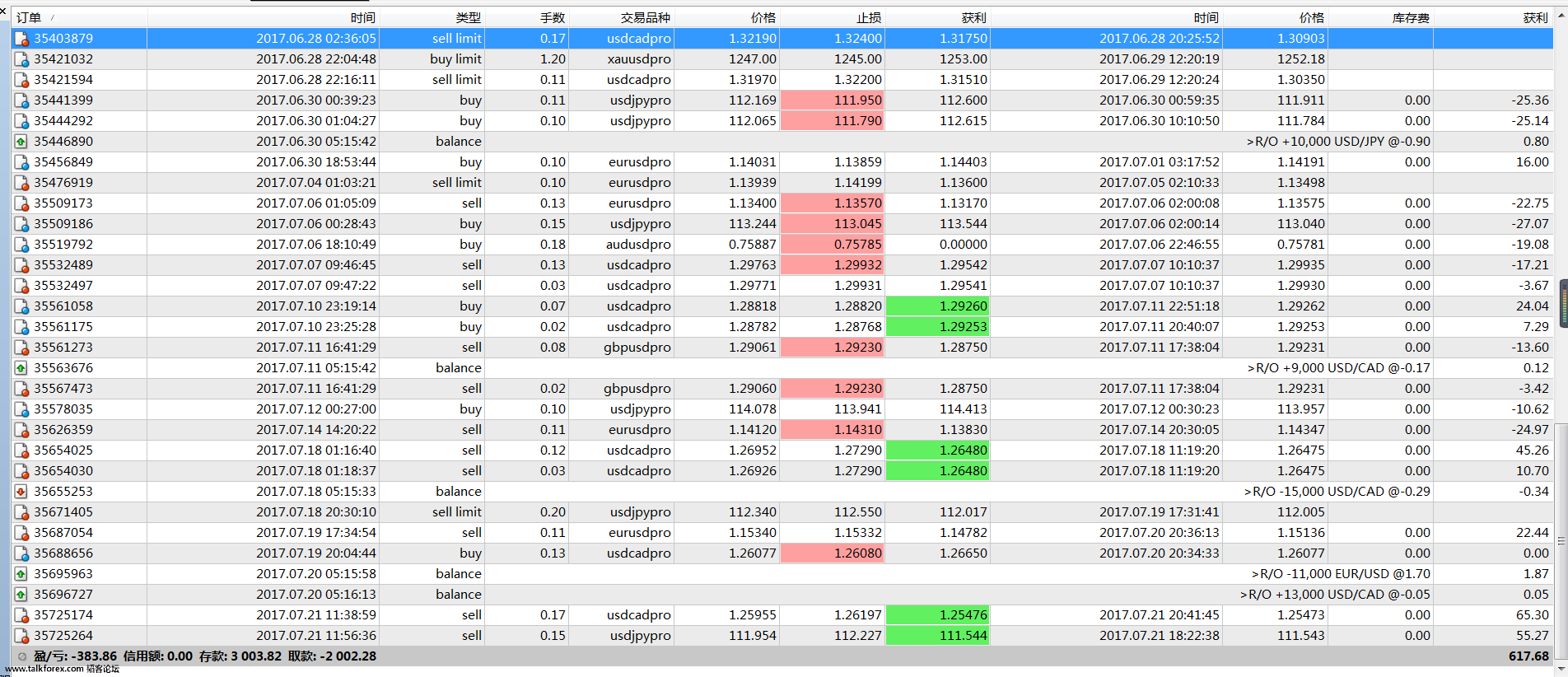
Task: Click the order icon for 35509173
Action: tap(21, 203)
